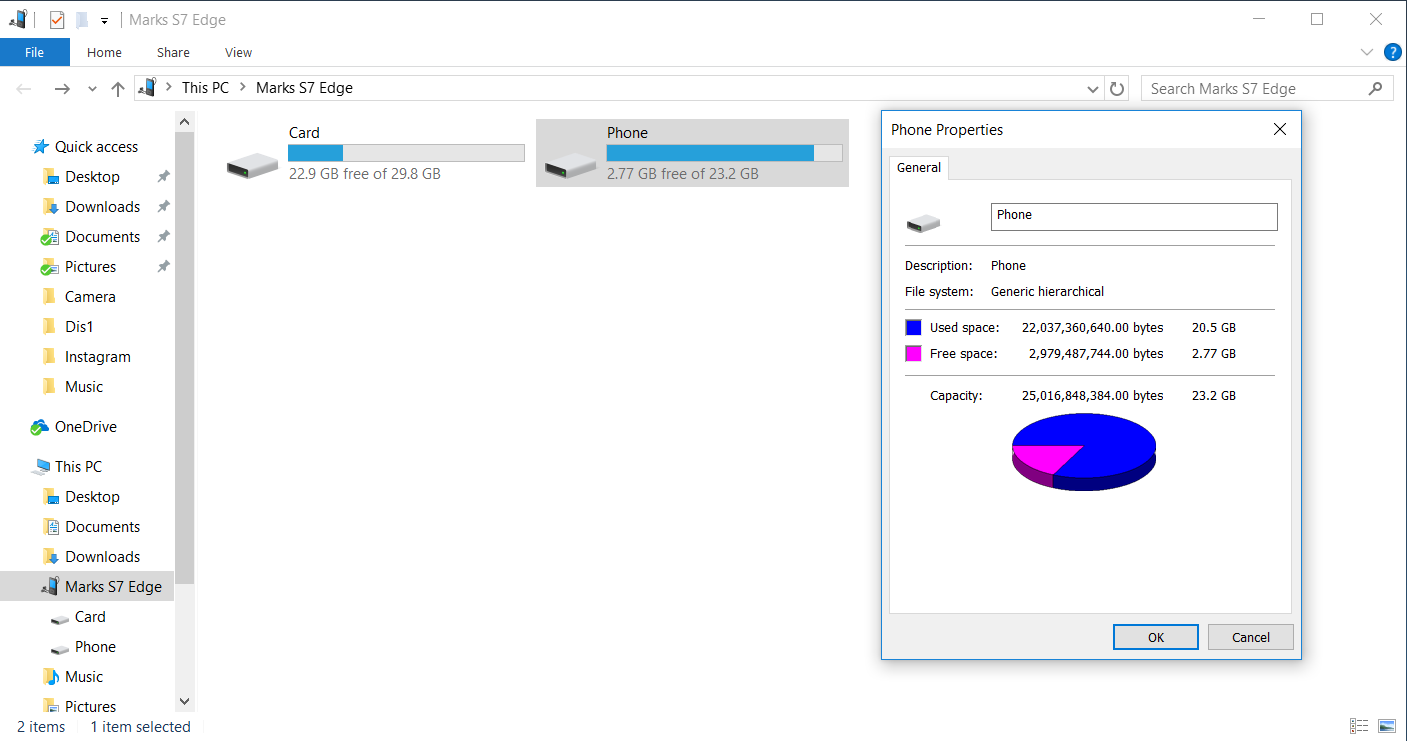Switch to details view in status bar
Screen dimensions: 1407x741
point(1359,726)
